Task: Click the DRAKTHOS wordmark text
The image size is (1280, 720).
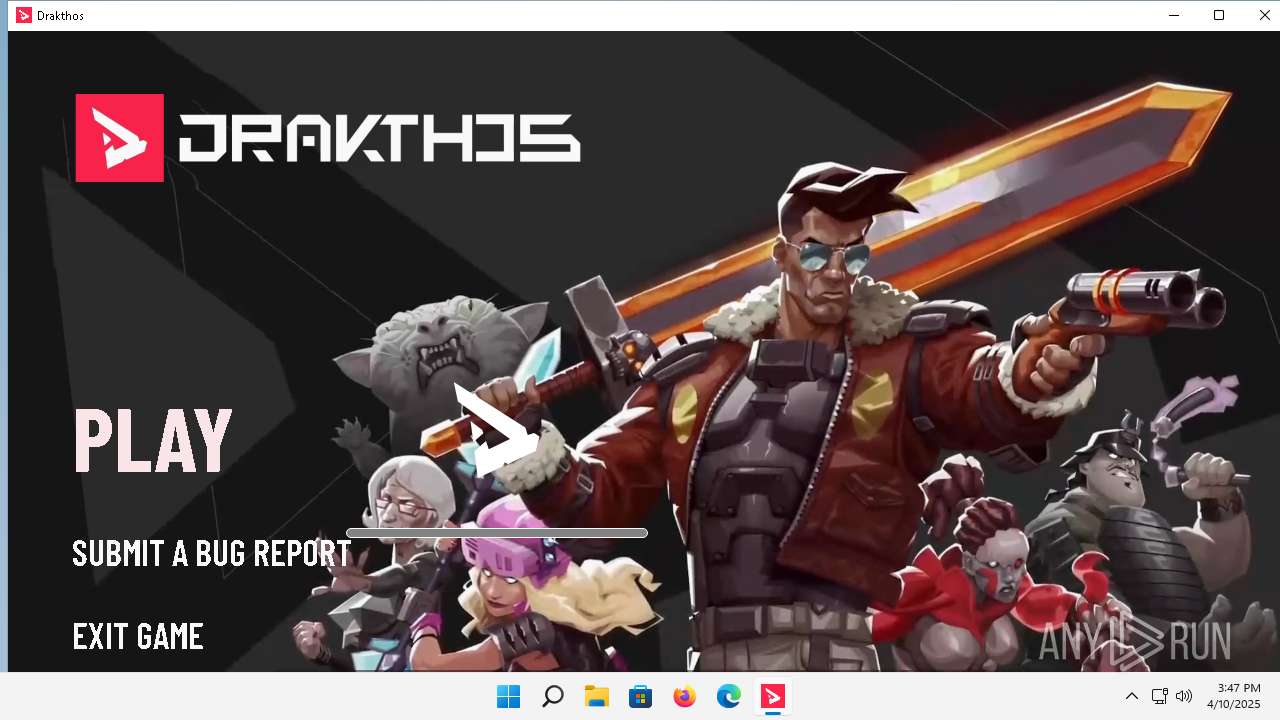Action: (x=380, y=138)
